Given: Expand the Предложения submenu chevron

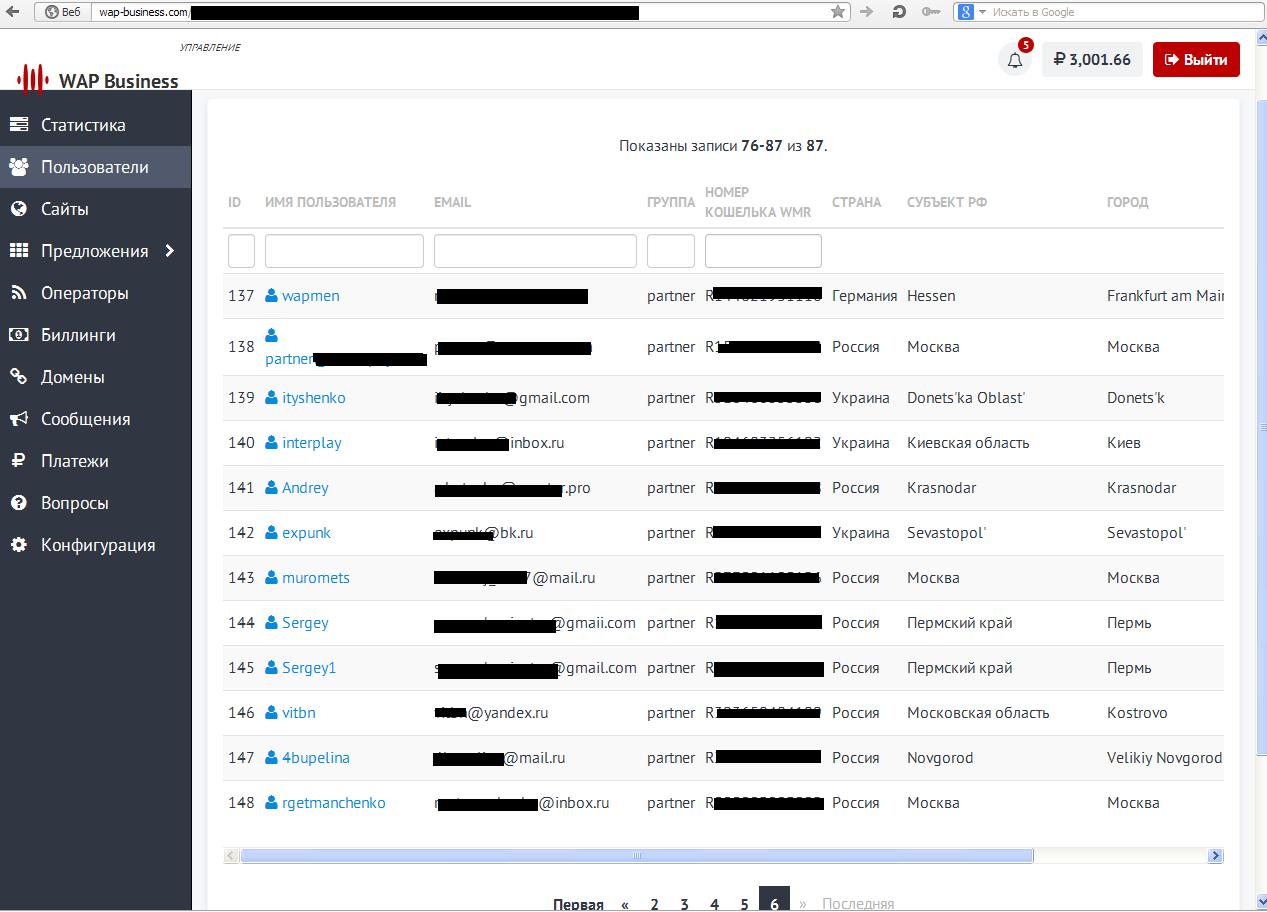Looking at the screenshot, I should click(x=170, y=251).
